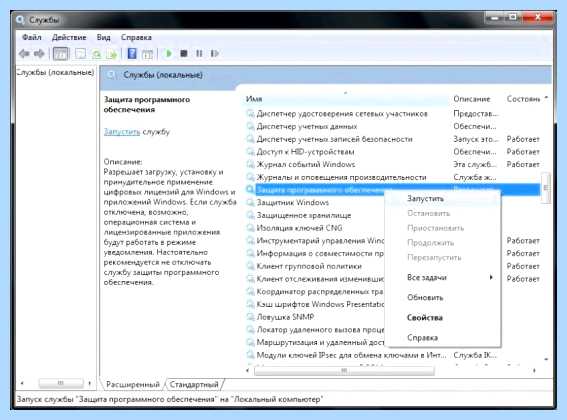Select Диспетчер учетных записей безопасности service
567x420 pixels.
coord(334,139)
